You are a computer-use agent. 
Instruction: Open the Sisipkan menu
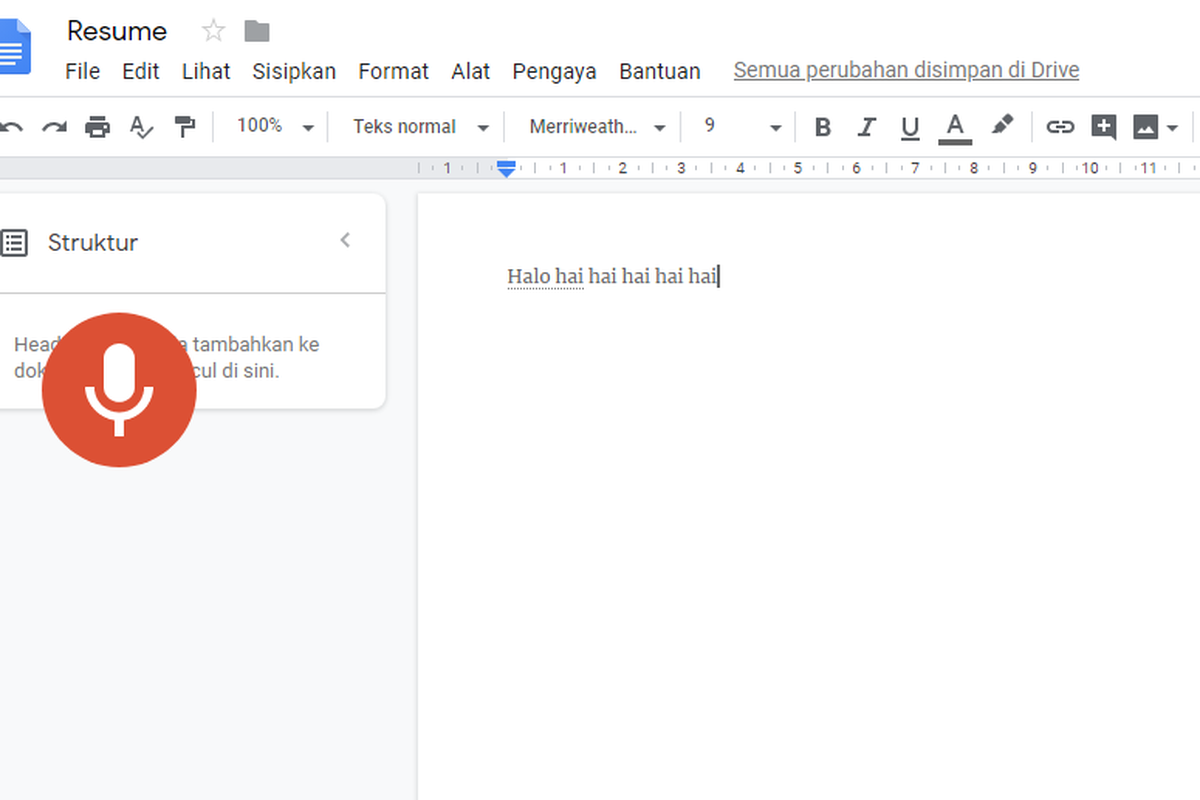pyautogui.click(x=294, y=71)
